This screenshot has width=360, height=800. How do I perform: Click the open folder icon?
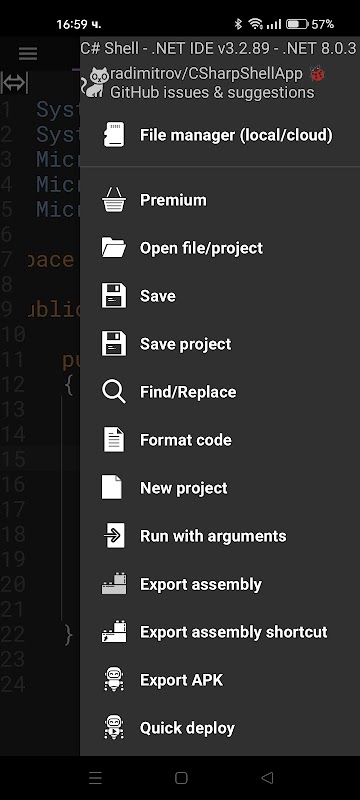[x=114, y=248]
